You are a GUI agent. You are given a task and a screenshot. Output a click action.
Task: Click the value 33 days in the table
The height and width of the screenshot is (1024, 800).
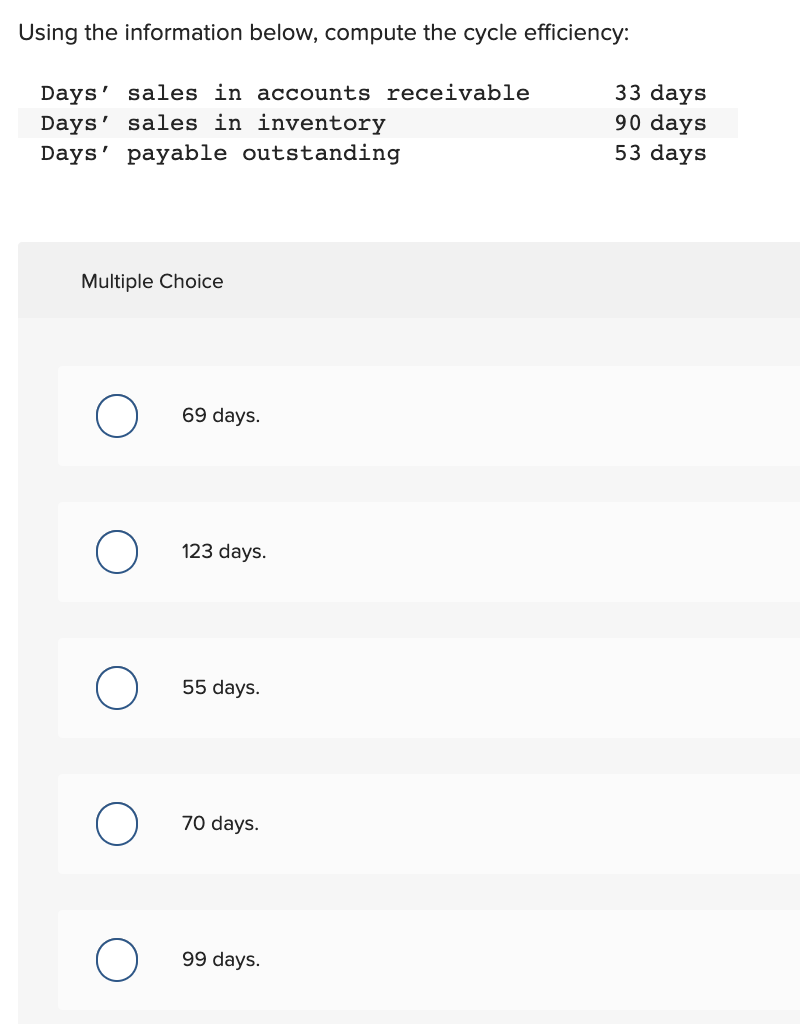coord(661,93)
